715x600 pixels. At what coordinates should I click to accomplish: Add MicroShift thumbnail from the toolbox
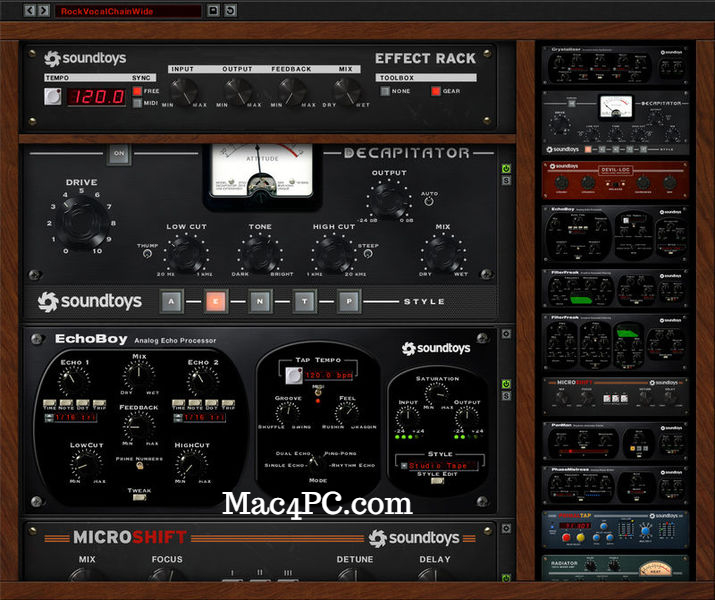615,396
